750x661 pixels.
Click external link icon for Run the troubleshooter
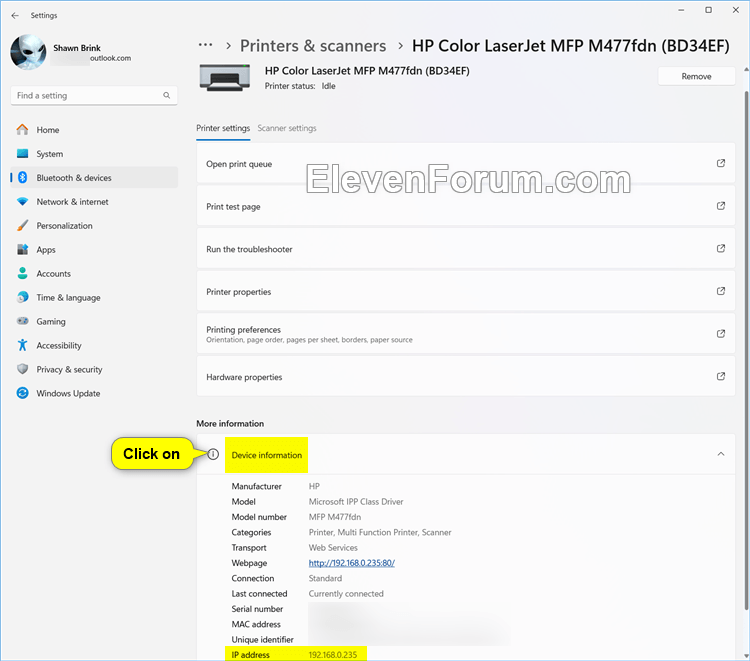721,249
